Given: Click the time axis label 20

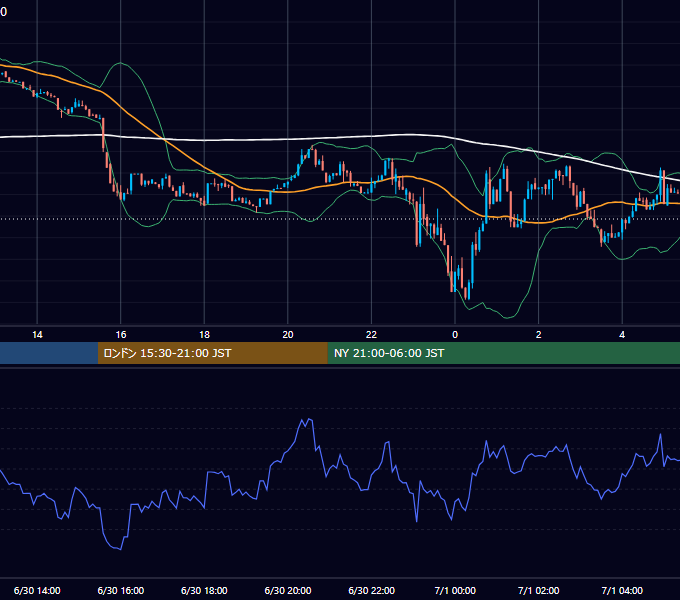Looking at the screenshot, I should (x=288, y=335).
